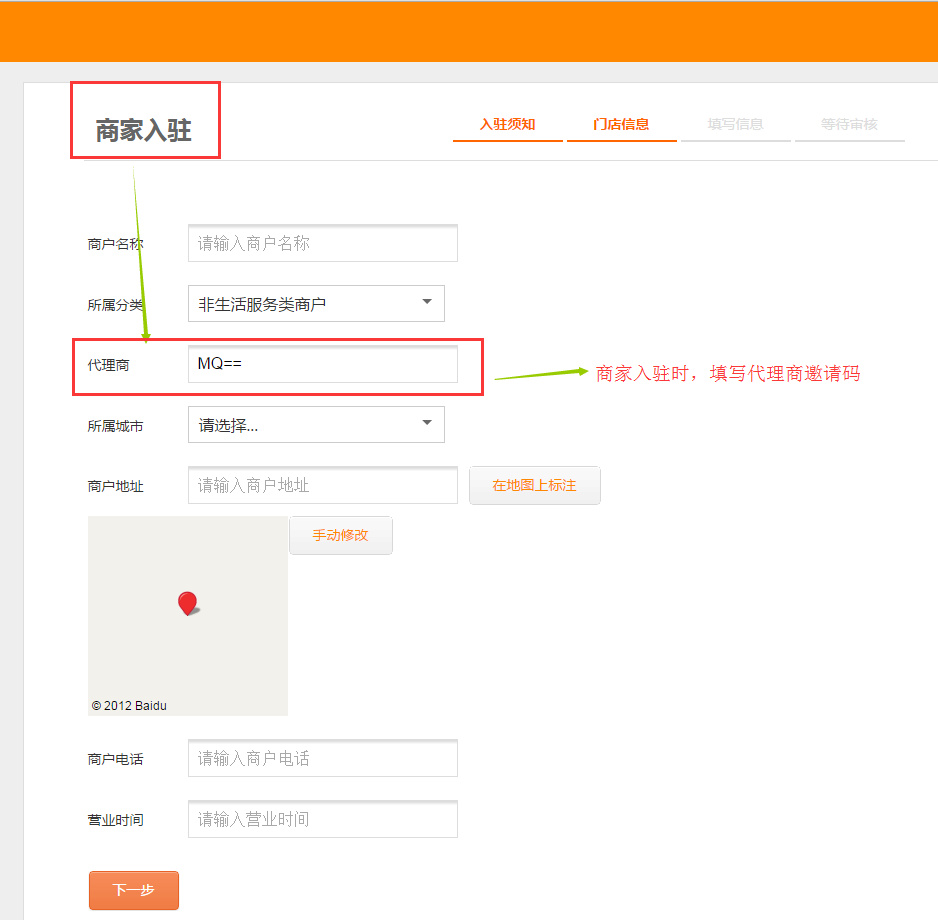This screenshot has height=920, width=938.
Task: Go to the 填写信息 step tab
Action: [x=735, y=125]
